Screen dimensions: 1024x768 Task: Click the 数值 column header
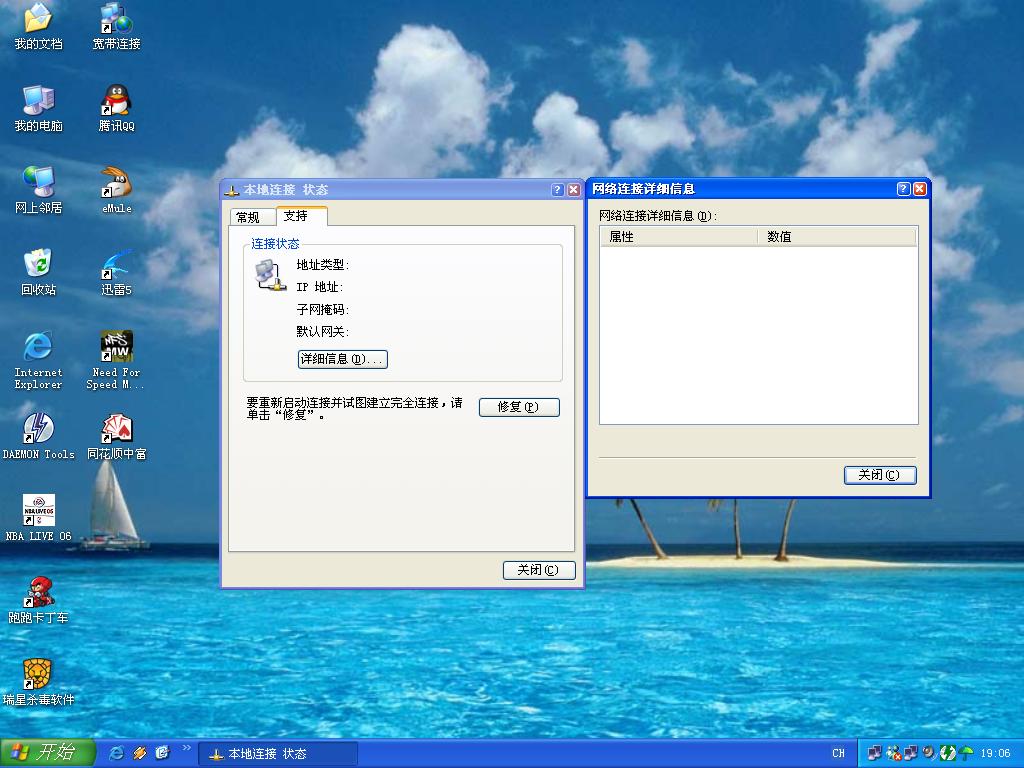(836, 237)
